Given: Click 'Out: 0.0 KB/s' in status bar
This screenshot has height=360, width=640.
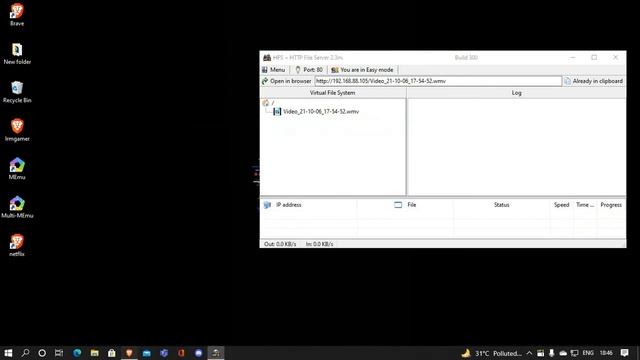Looking at the screenshot, I should [280, 244].
